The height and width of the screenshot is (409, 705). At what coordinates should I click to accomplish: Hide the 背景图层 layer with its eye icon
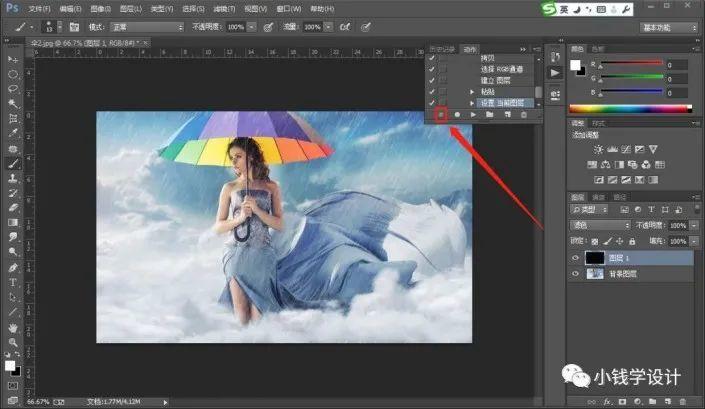click(575, 274)
